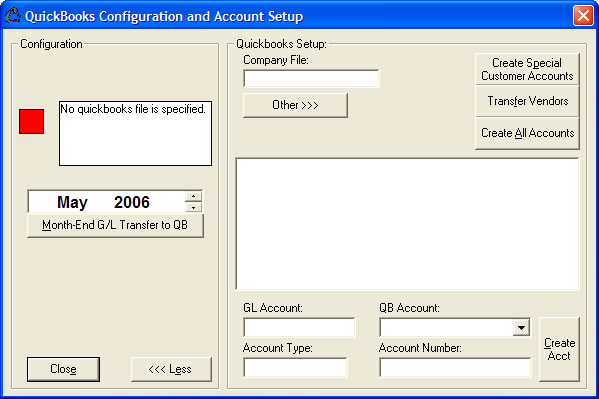Decrease month with the down spinner arrow
599x399 pixels.
tap(194, 207)
